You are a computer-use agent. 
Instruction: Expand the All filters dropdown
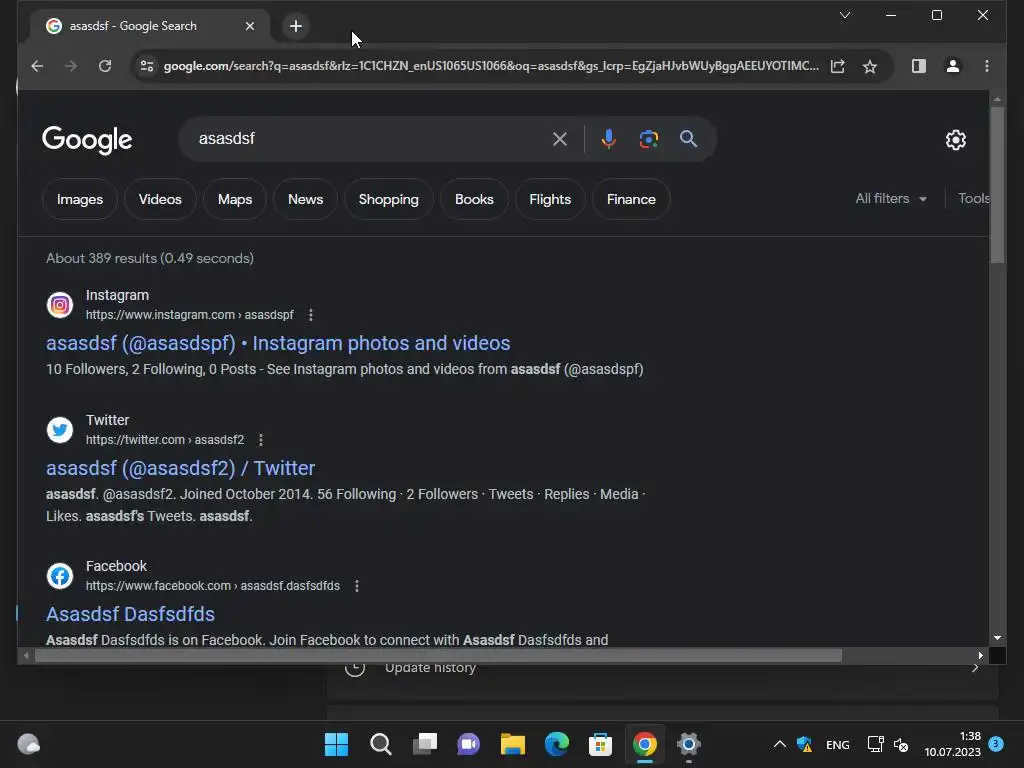coord(891,199)
